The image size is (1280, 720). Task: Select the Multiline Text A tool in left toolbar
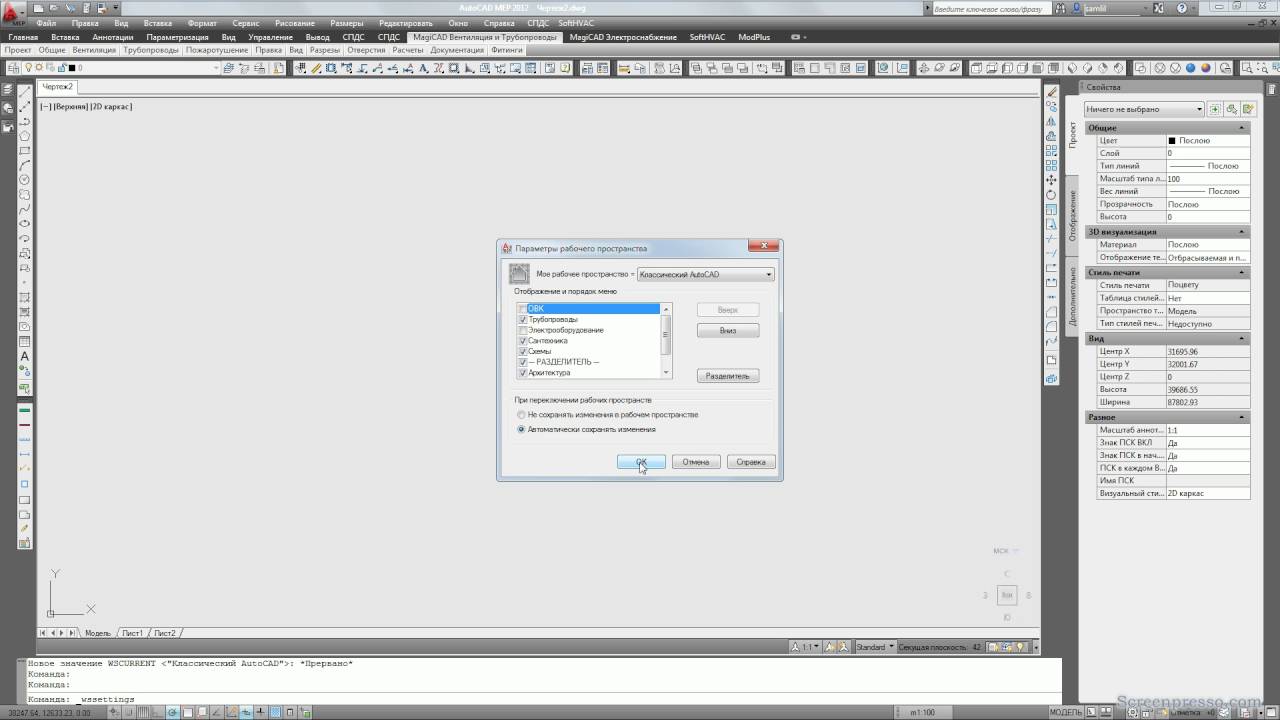click(25, 356)
